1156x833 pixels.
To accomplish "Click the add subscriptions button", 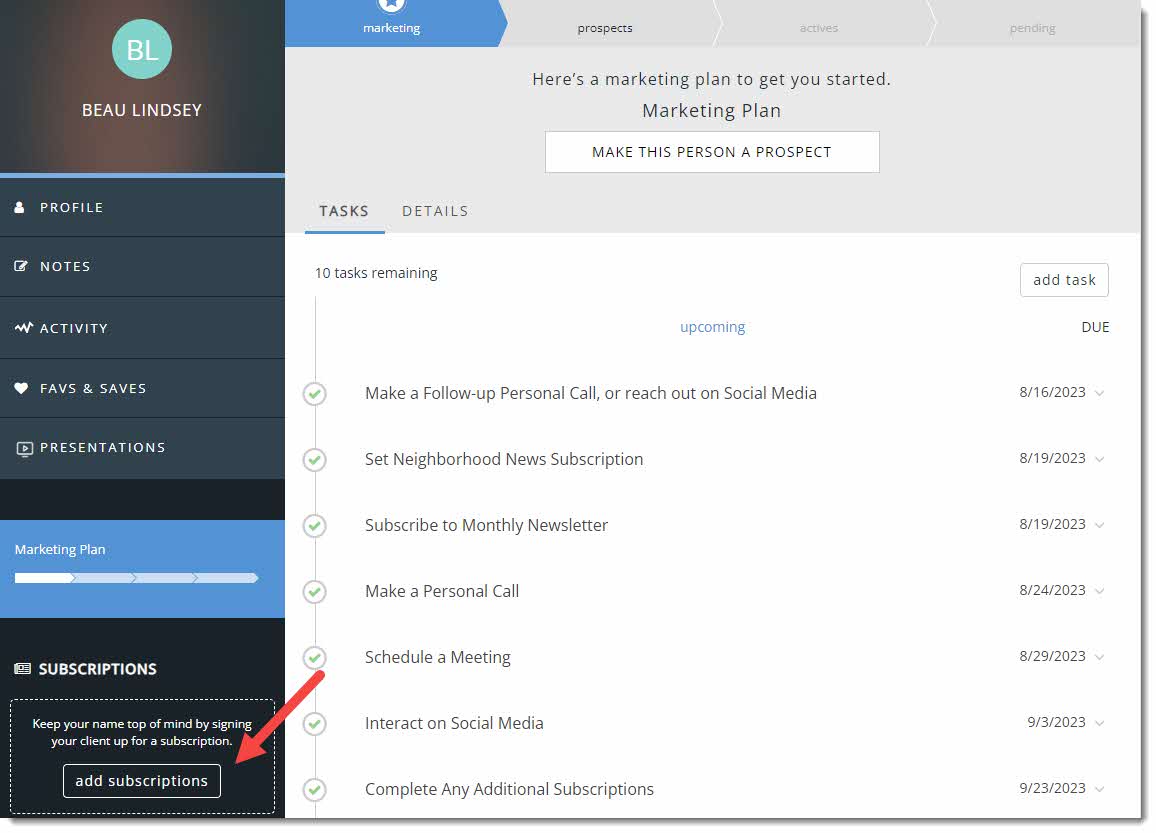I will coord(142,781).
